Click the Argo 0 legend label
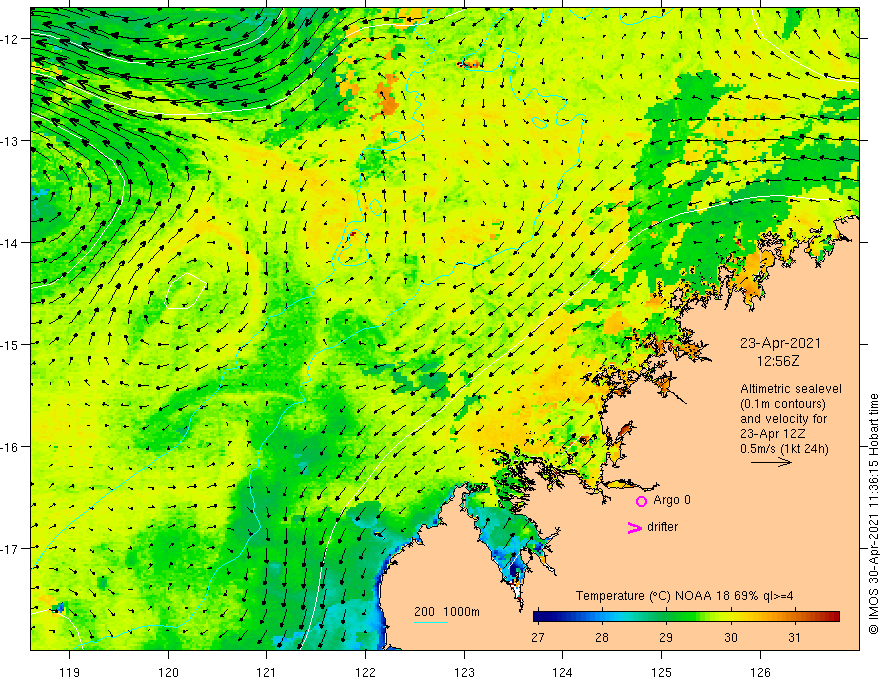 point(672,500)
